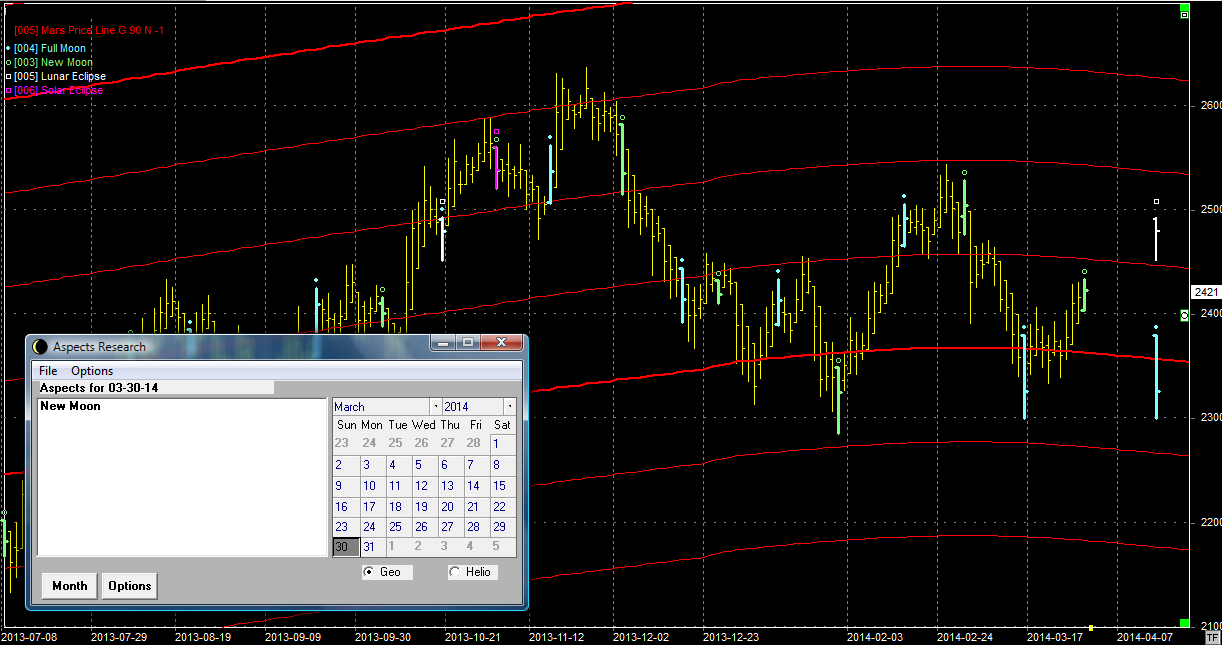
Task: Click the current price tag 2421
Action: click(1205, 292)
